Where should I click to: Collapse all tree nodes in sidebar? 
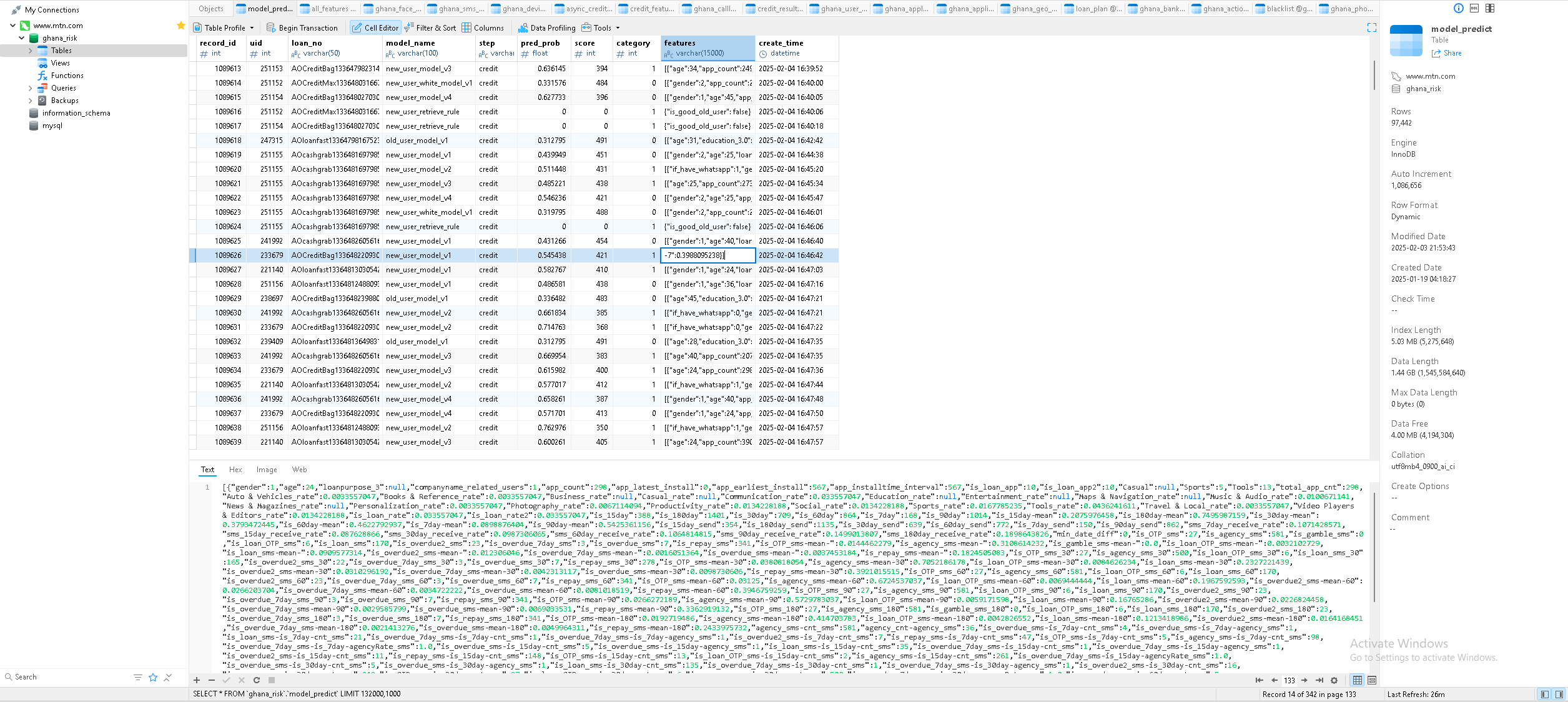coord(167,677)
